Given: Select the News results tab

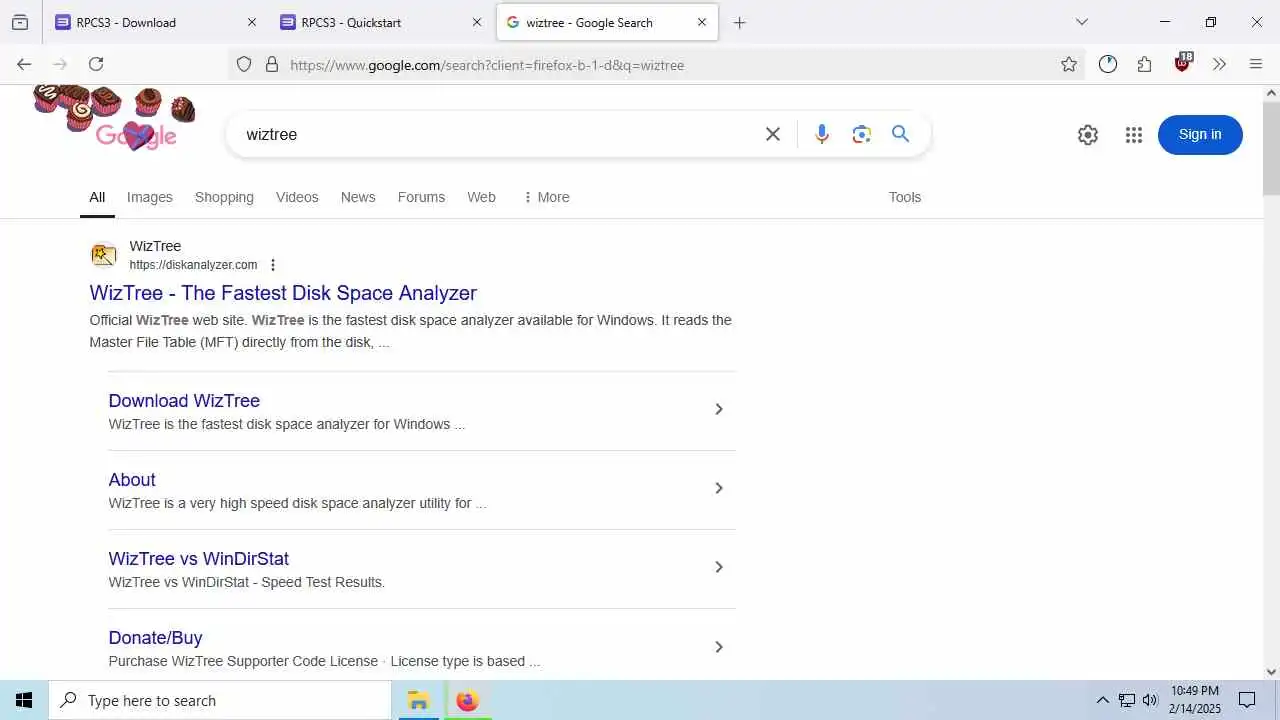Looking at the screenshot, I should pyautogui.click(x=358, y=197).
